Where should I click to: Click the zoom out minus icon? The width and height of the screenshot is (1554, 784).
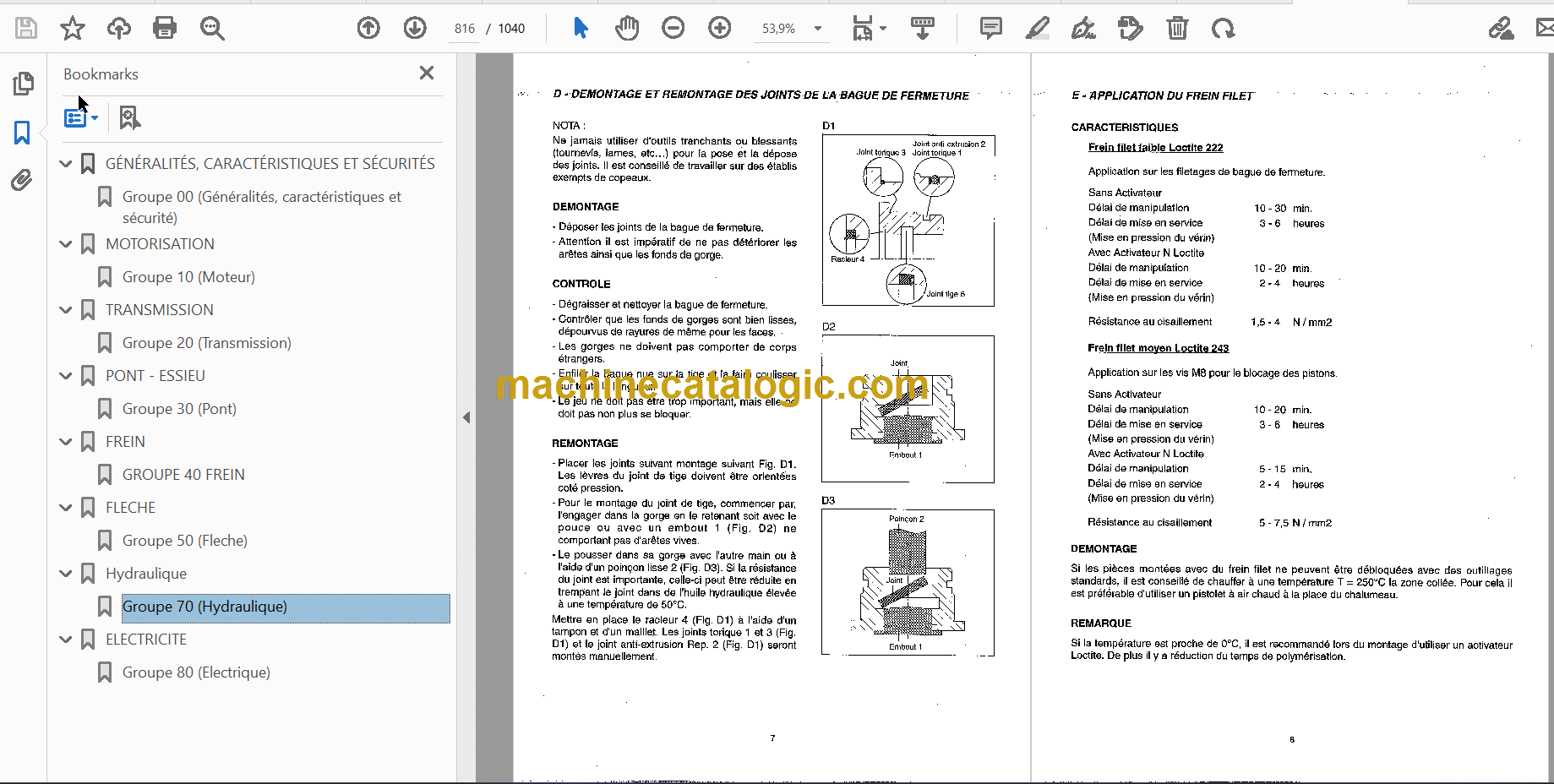pyautogui.click(x=673, y=28)
